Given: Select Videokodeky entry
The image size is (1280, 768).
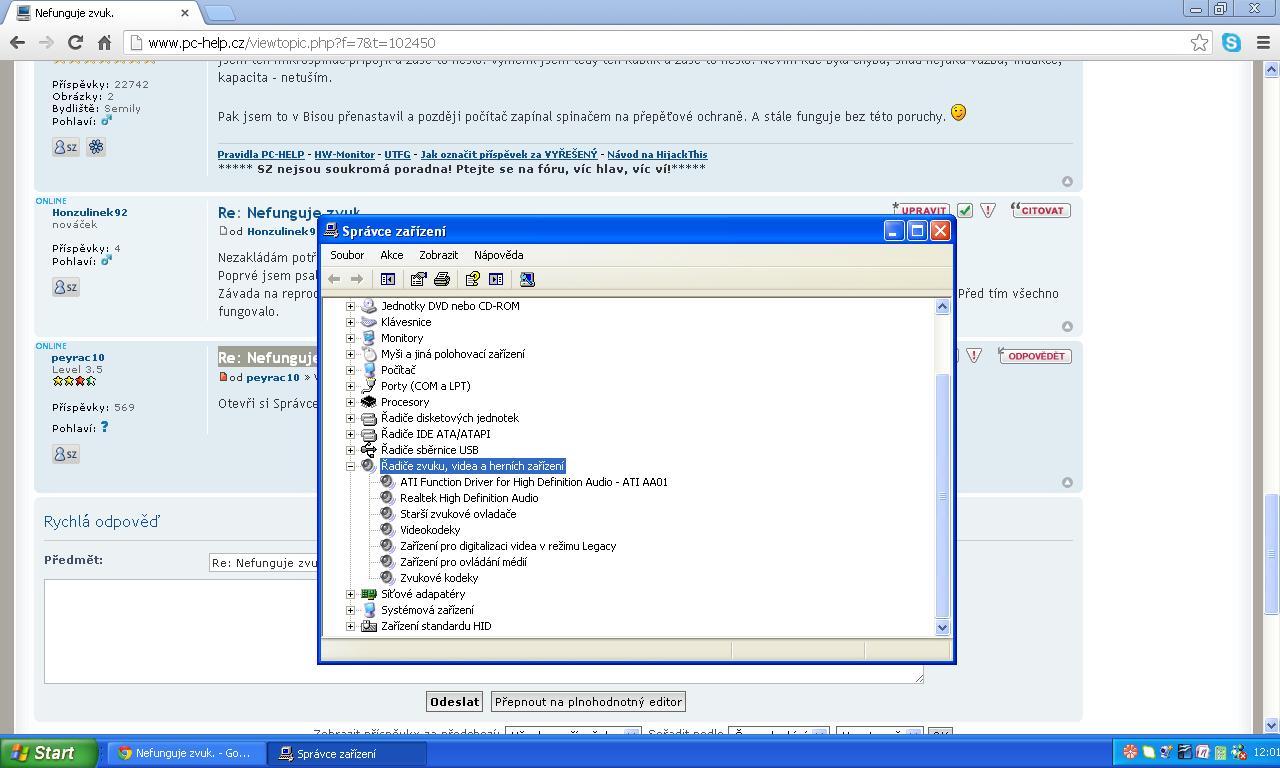Looking at the screenshot, I should [430, 530].
